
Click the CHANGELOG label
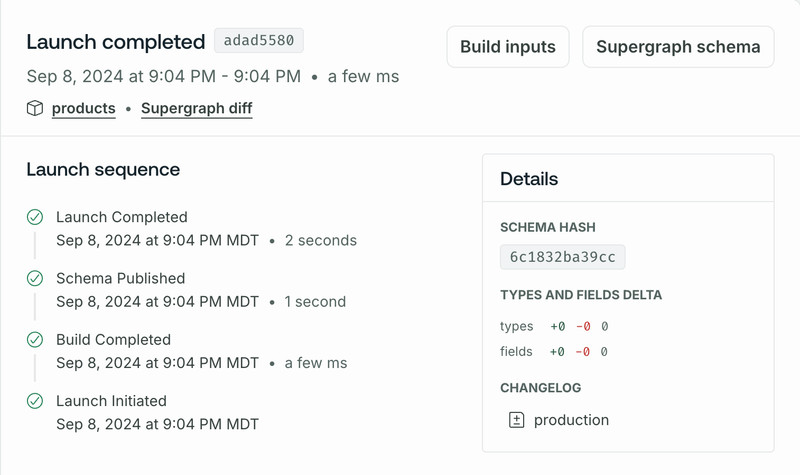coord(540,388)
